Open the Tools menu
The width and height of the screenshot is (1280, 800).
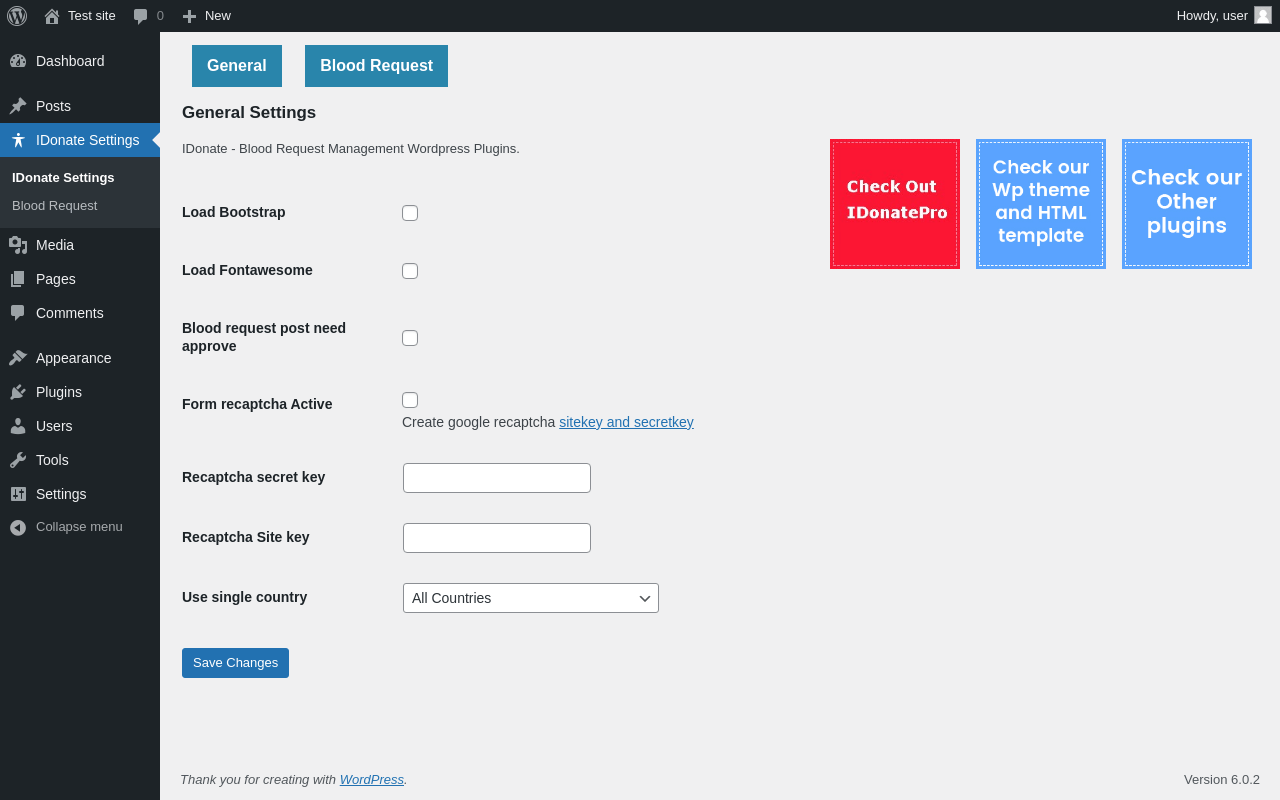point(80,460)
